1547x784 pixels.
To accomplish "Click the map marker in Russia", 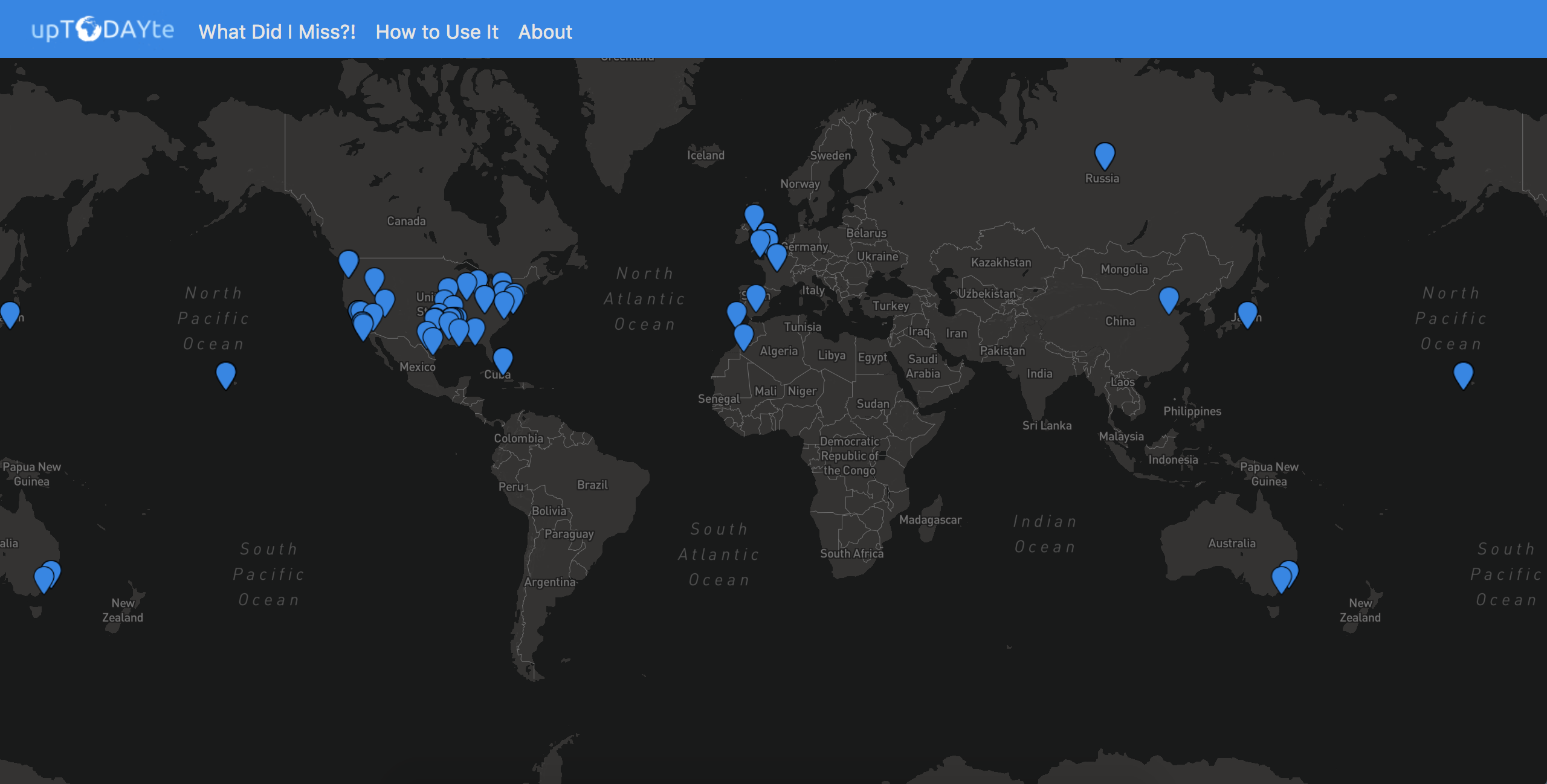I will [1104, 154].
